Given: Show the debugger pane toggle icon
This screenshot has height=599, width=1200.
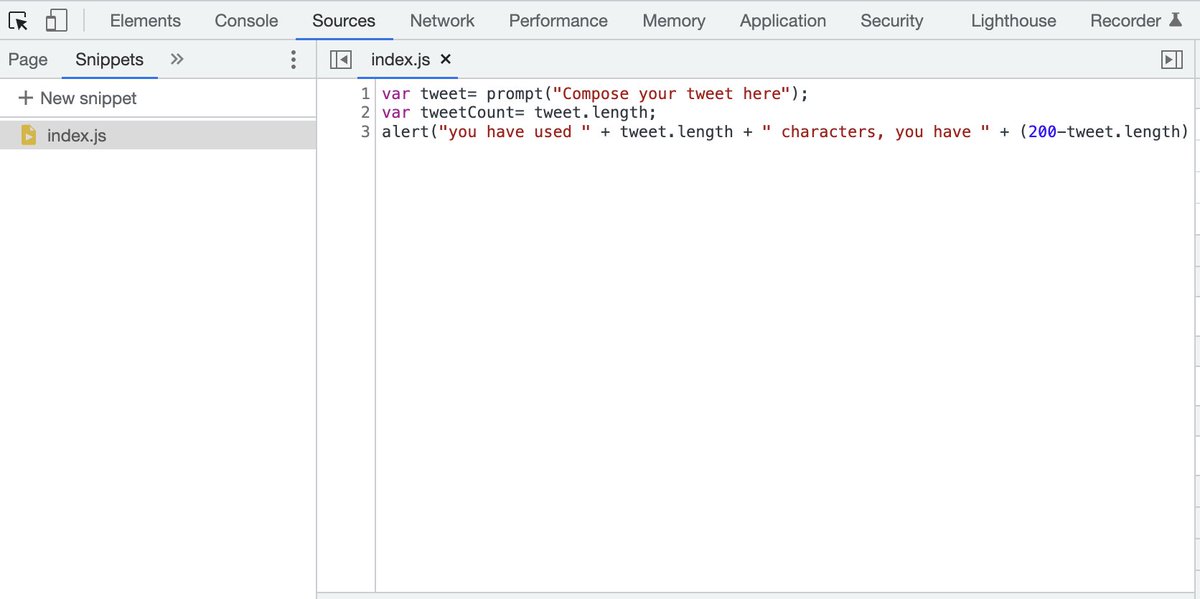Looking at the screenshot, I should (x=1172, y=60).
